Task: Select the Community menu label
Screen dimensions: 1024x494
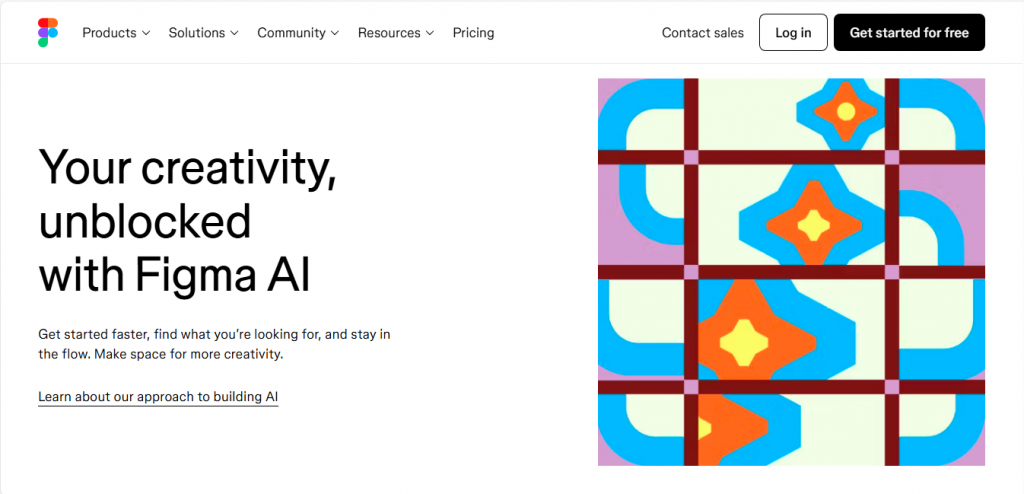Action: pyautogui.click(x=291, y=33)
